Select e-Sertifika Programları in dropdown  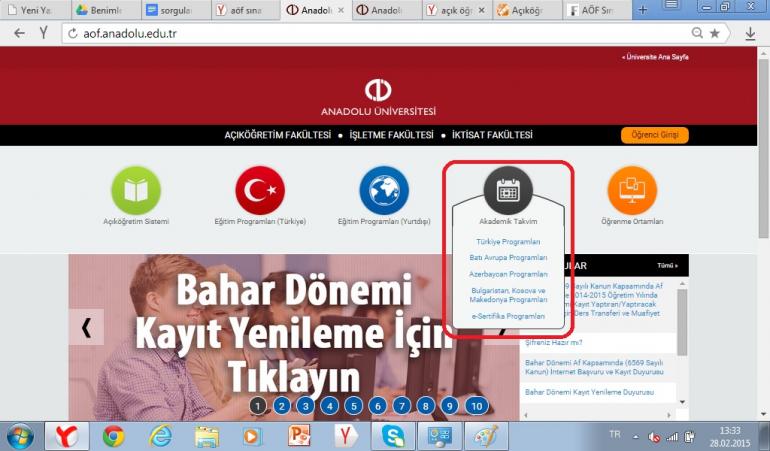[508, 316]
